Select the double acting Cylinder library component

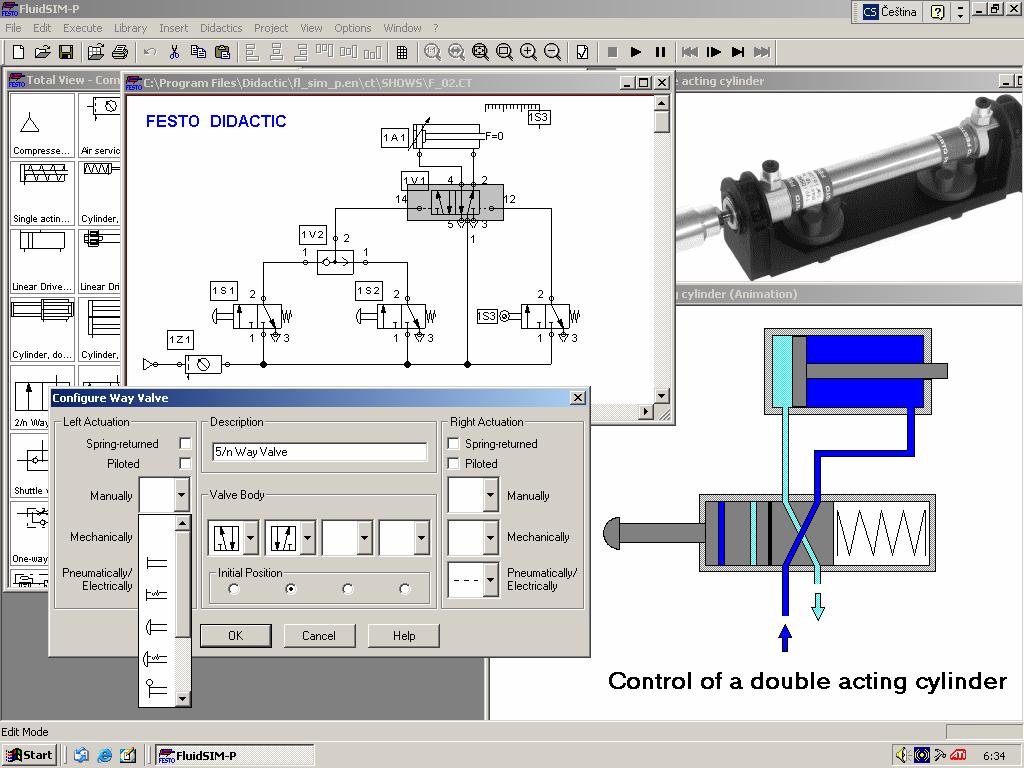coord(42,328)
